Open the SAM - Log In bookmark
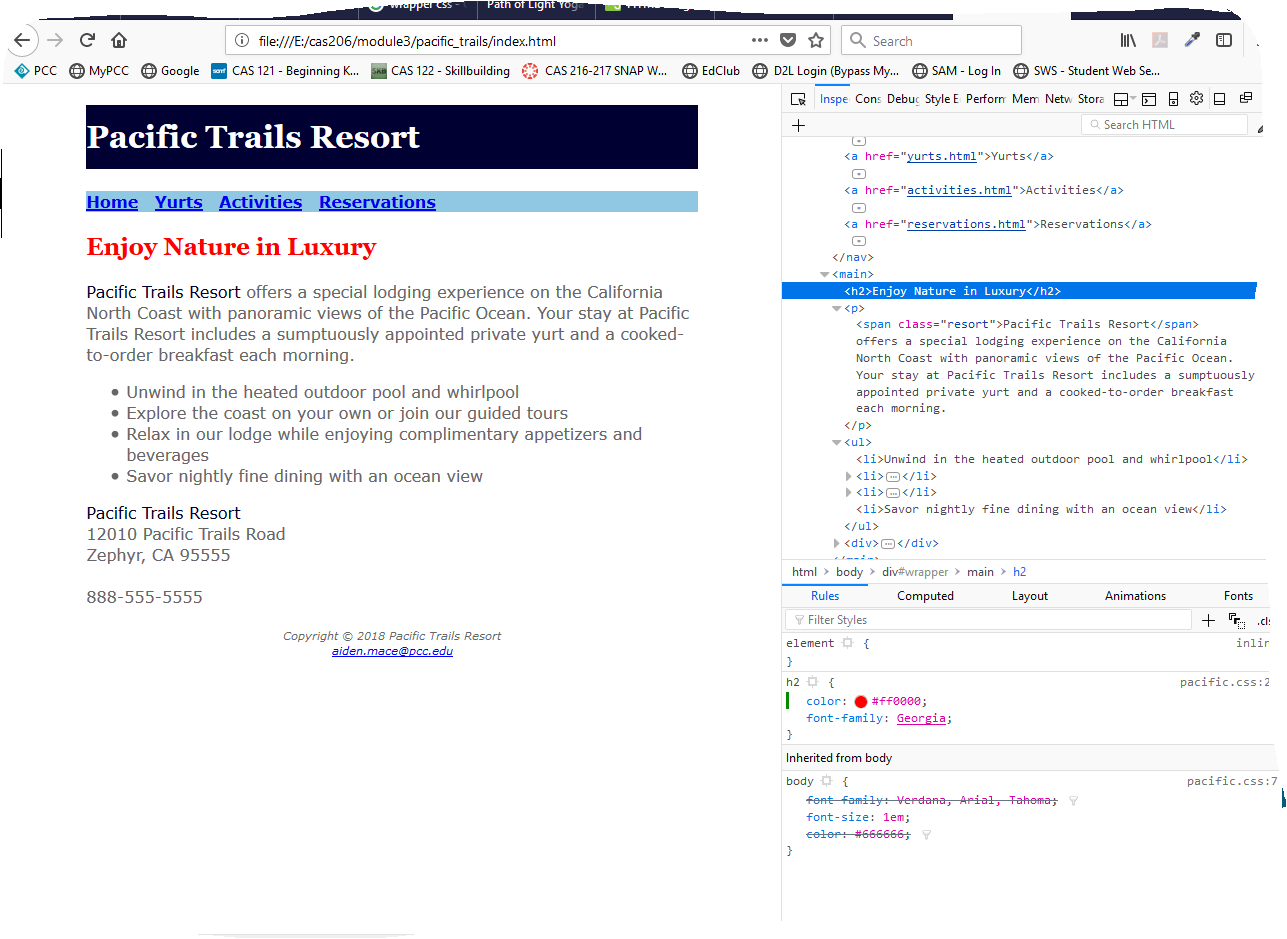Screen dimensions: 1287x939 957,71
